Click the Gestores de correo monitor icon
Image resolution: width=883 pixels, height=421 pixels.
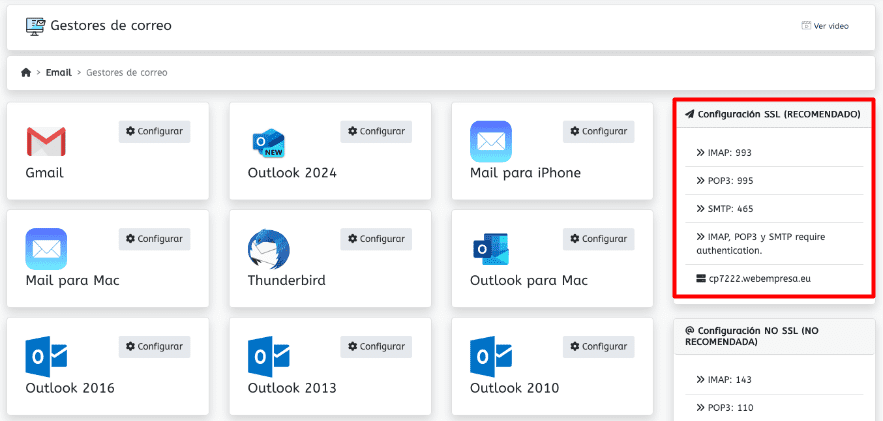click(35, 26)
